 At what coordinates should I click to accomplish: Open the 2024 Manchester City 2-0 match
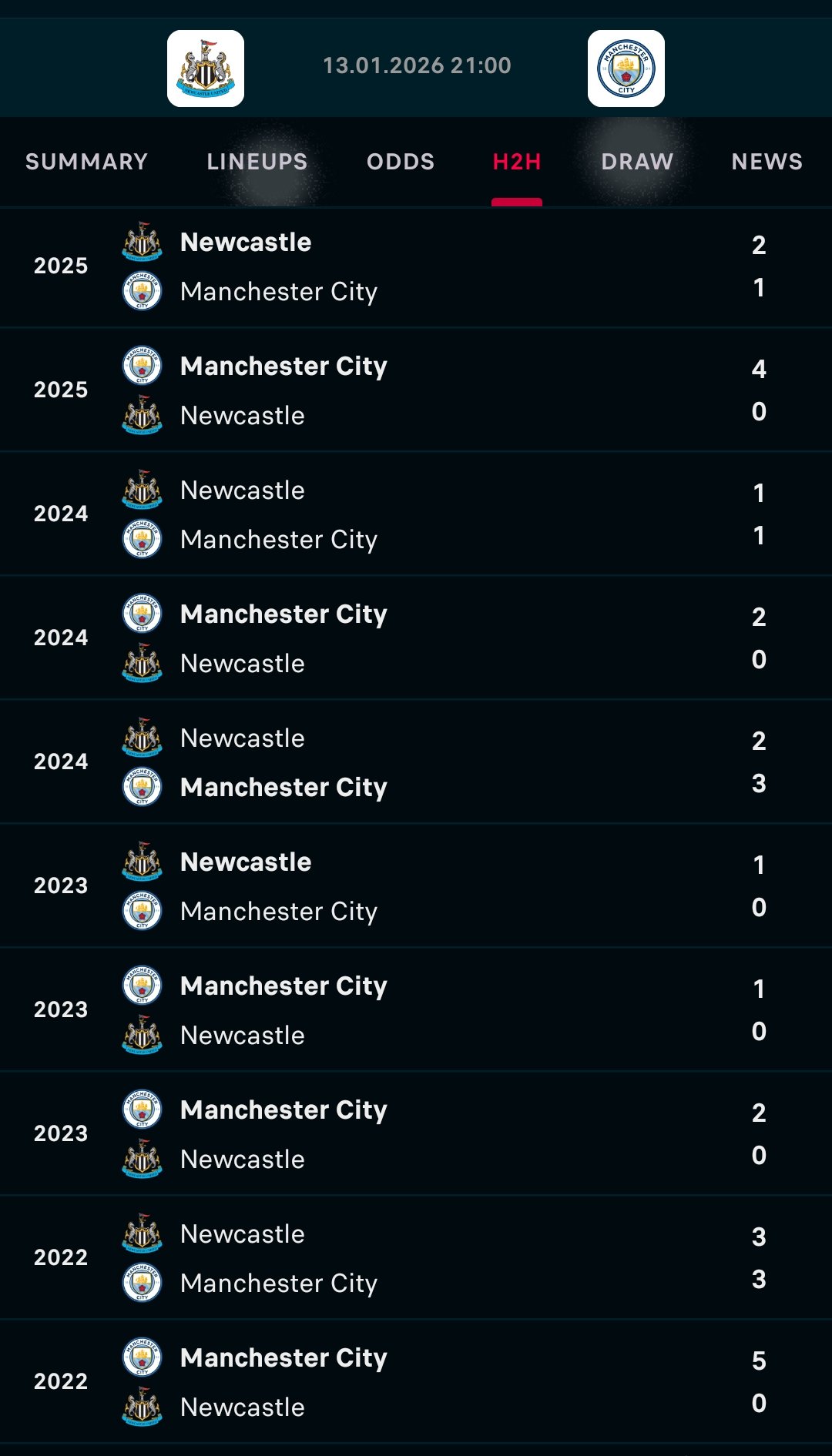pyautogui.click(x=416, y=638)
